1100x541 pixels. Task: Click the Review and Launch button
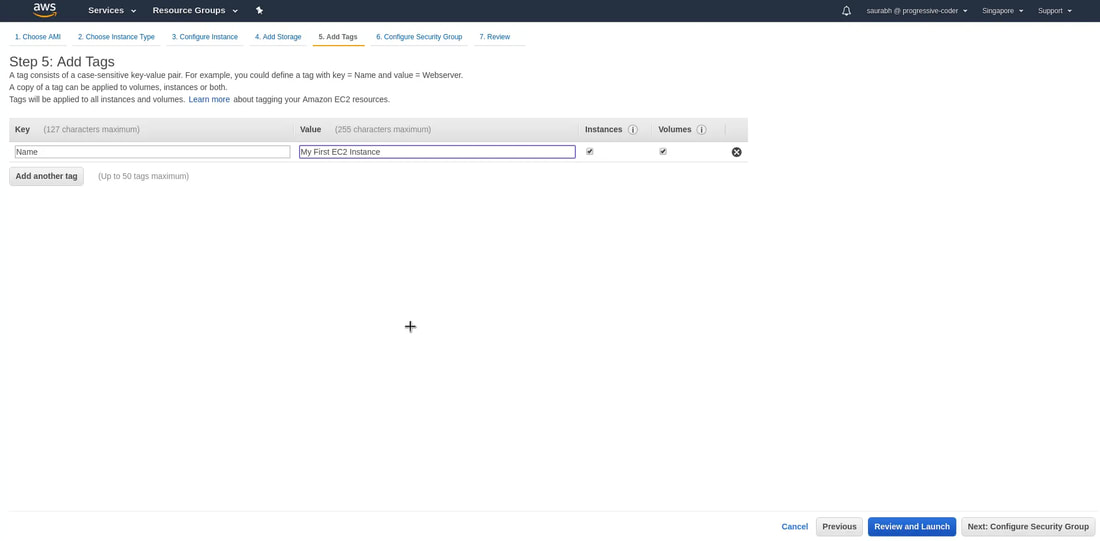pyautogui.click(x=911, y=527)
